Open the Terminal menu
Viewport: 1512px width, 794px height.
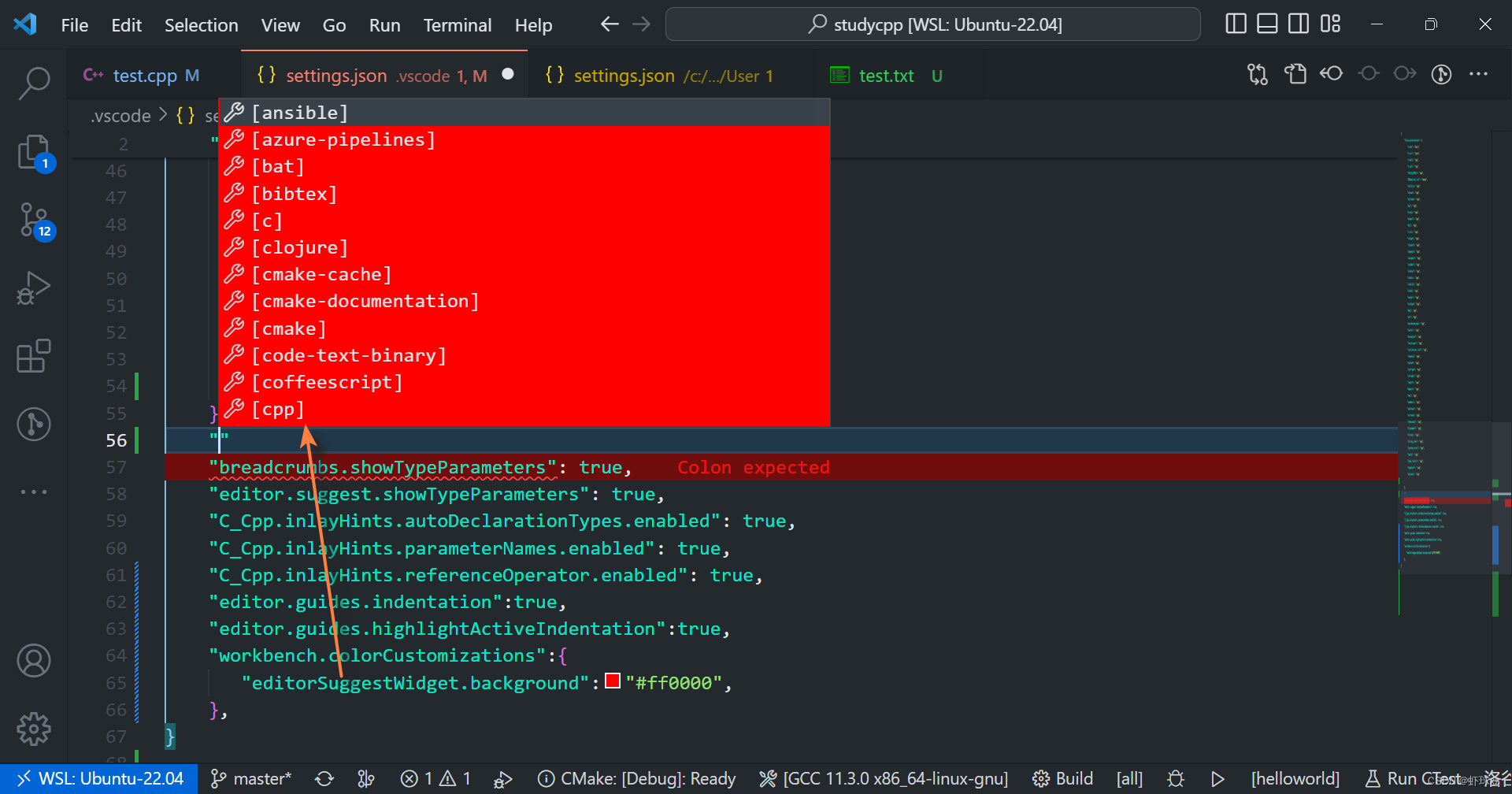click(458, 25)
